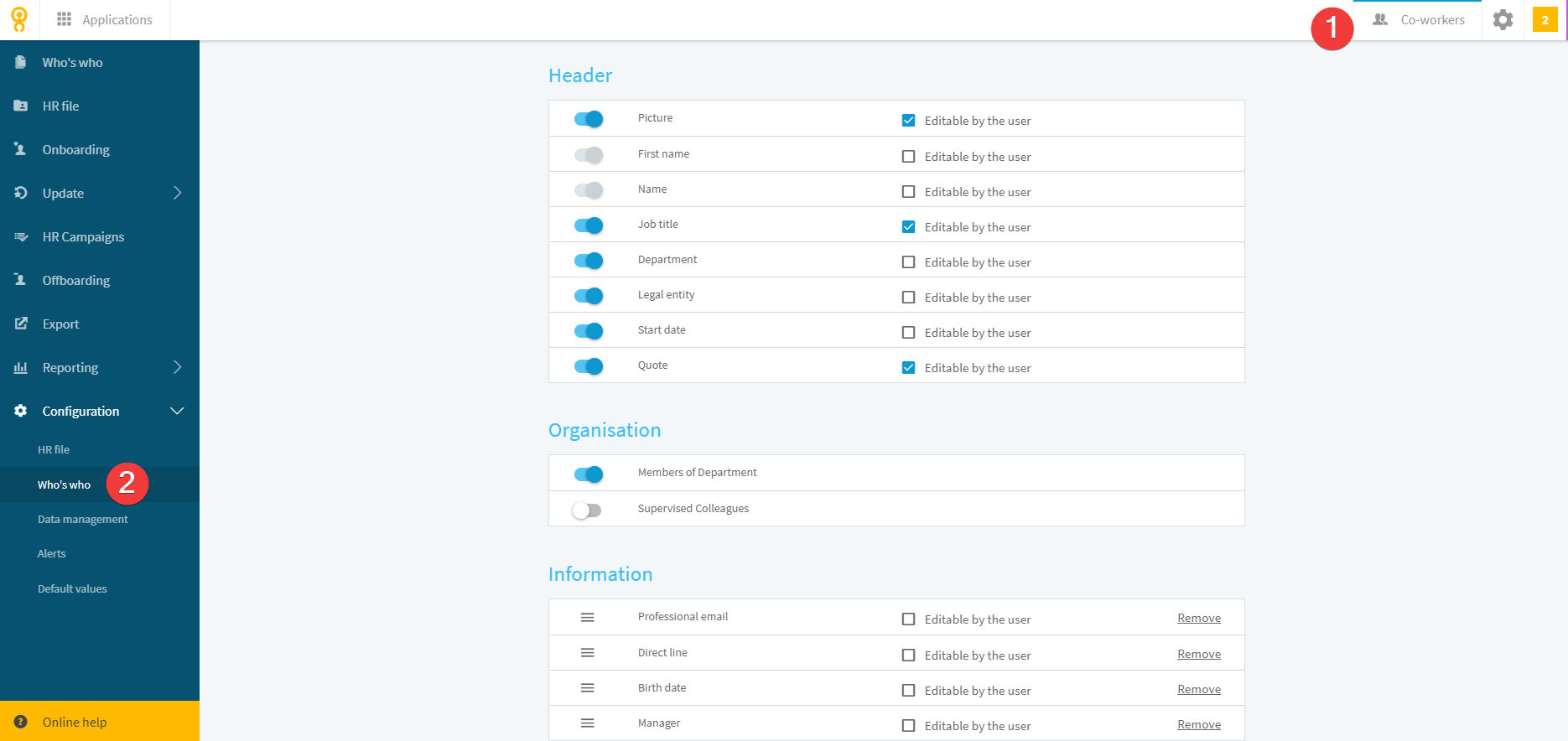
Task: Click the Onboarding person icon
Action: (x=21, y=149)
